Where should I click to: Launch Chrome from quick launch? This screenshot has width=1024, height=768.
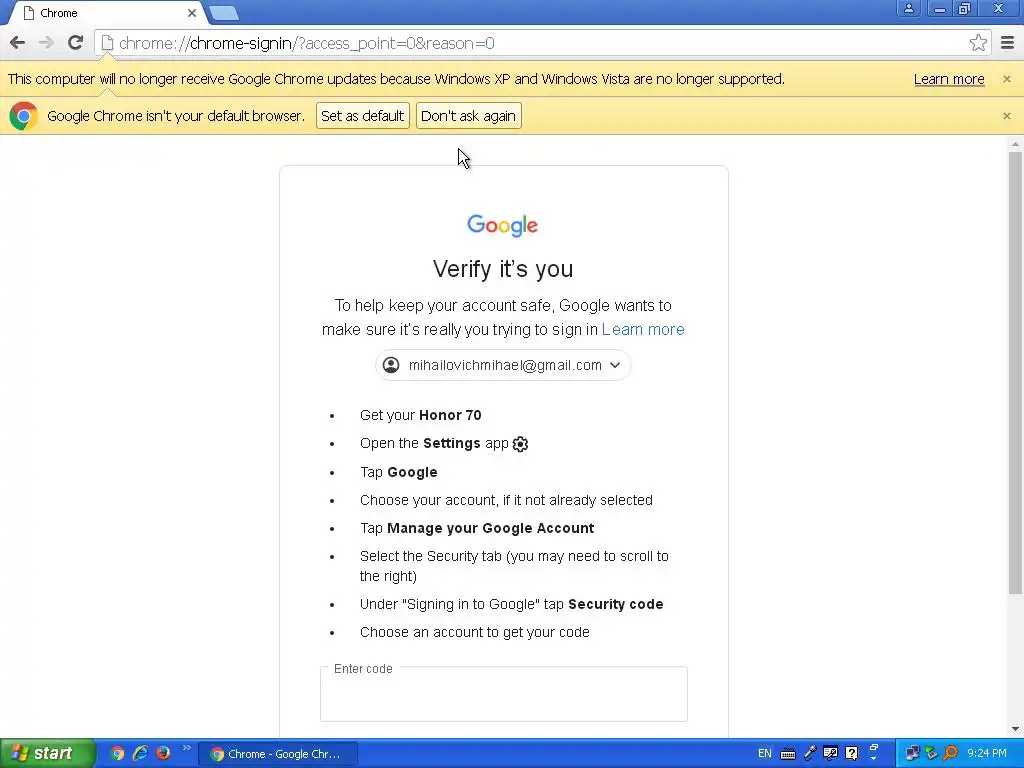click(117, 753)
